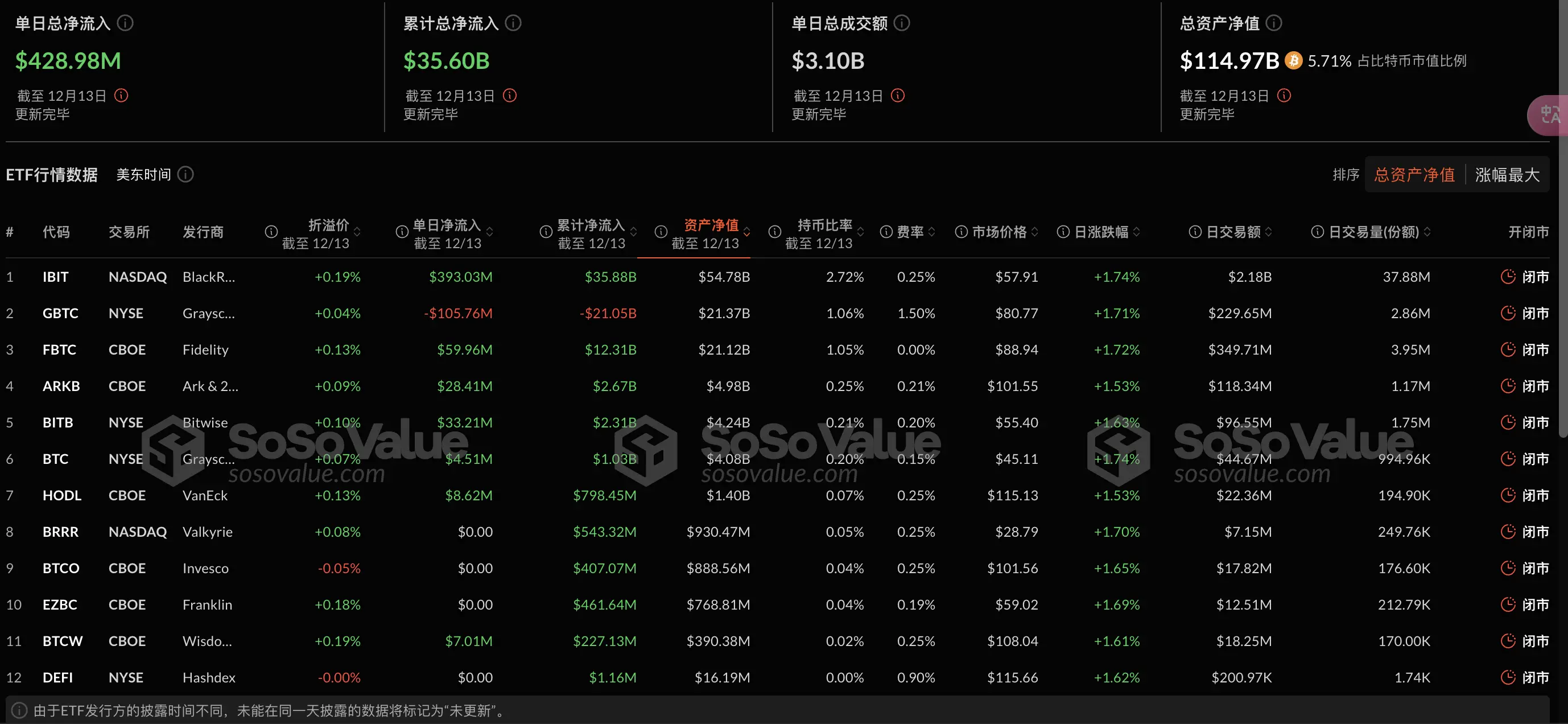The height and width of the screenshot is (724, 1568).
Task: Open the BTCW ticker link
Action: tap(62, 641)
